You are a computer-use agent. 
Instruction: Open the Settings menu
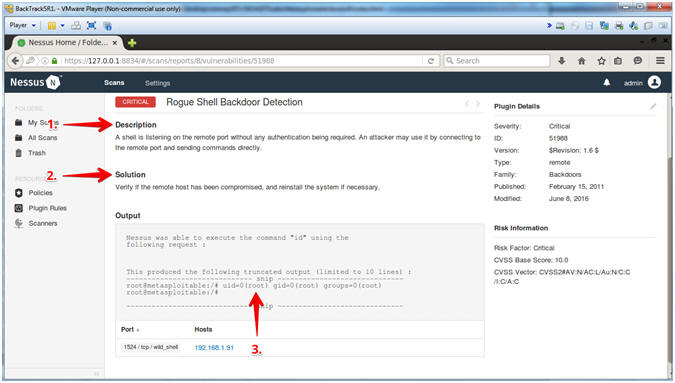coord(157,83)
